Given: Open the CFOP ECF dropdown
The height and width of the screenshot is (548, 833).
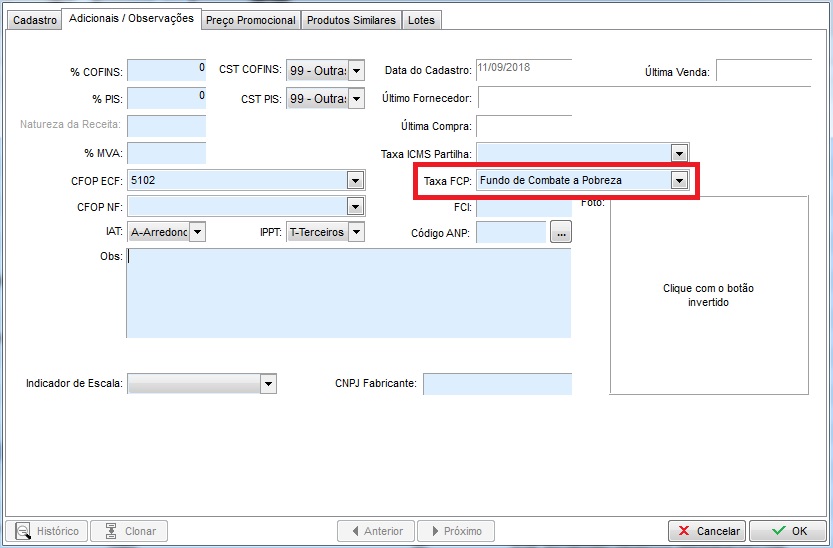Looking at the screenshot, I should click(x=354, y=180).
